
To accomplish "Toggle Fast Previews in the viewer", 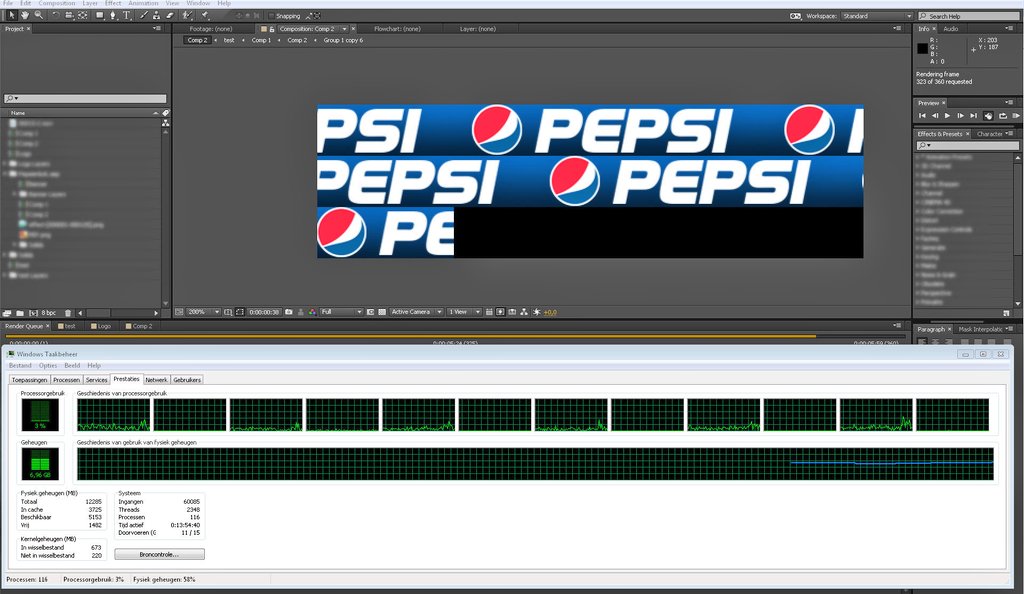I will [500, 312].
